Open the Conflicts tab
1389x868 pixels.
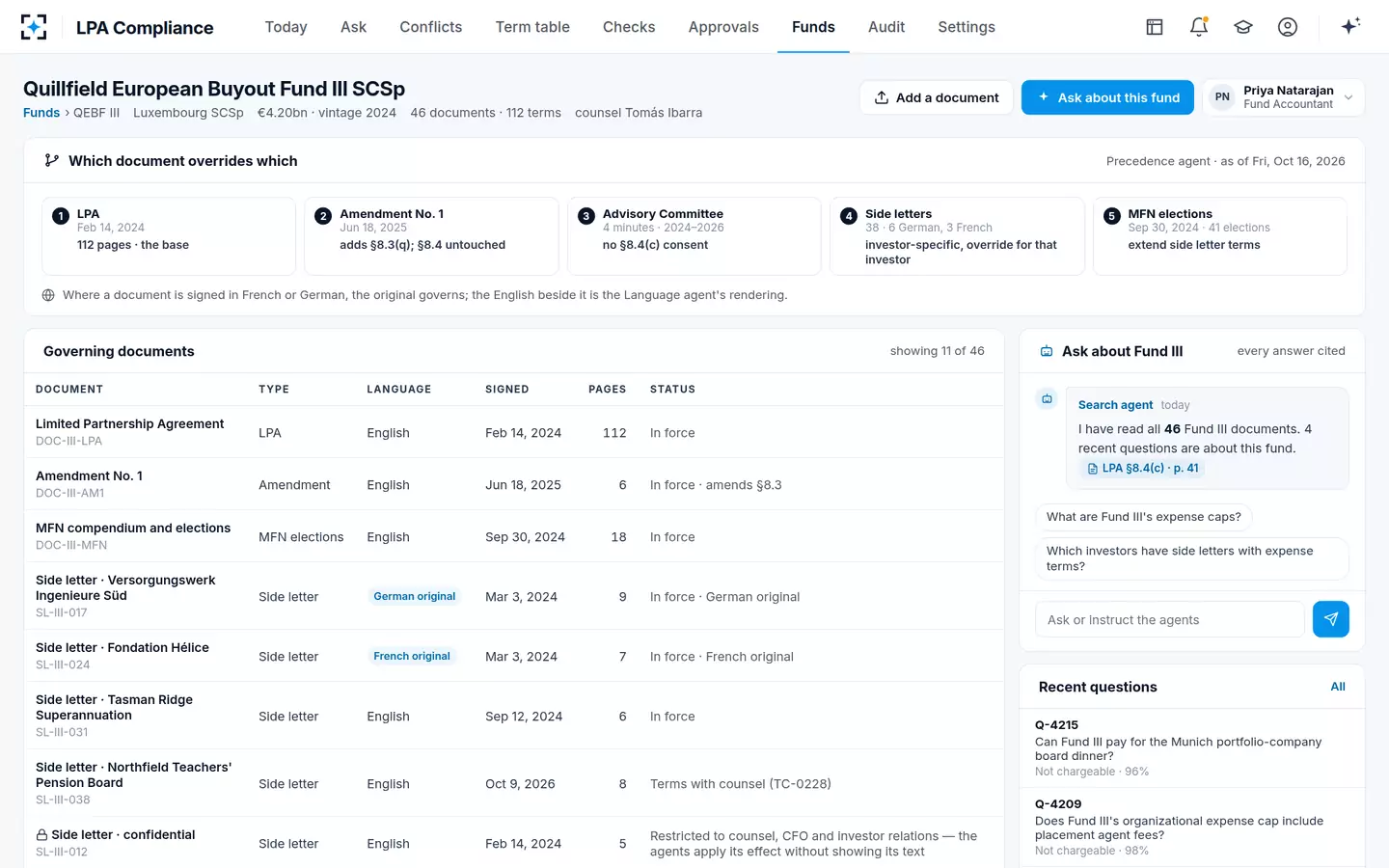point(431,27)
